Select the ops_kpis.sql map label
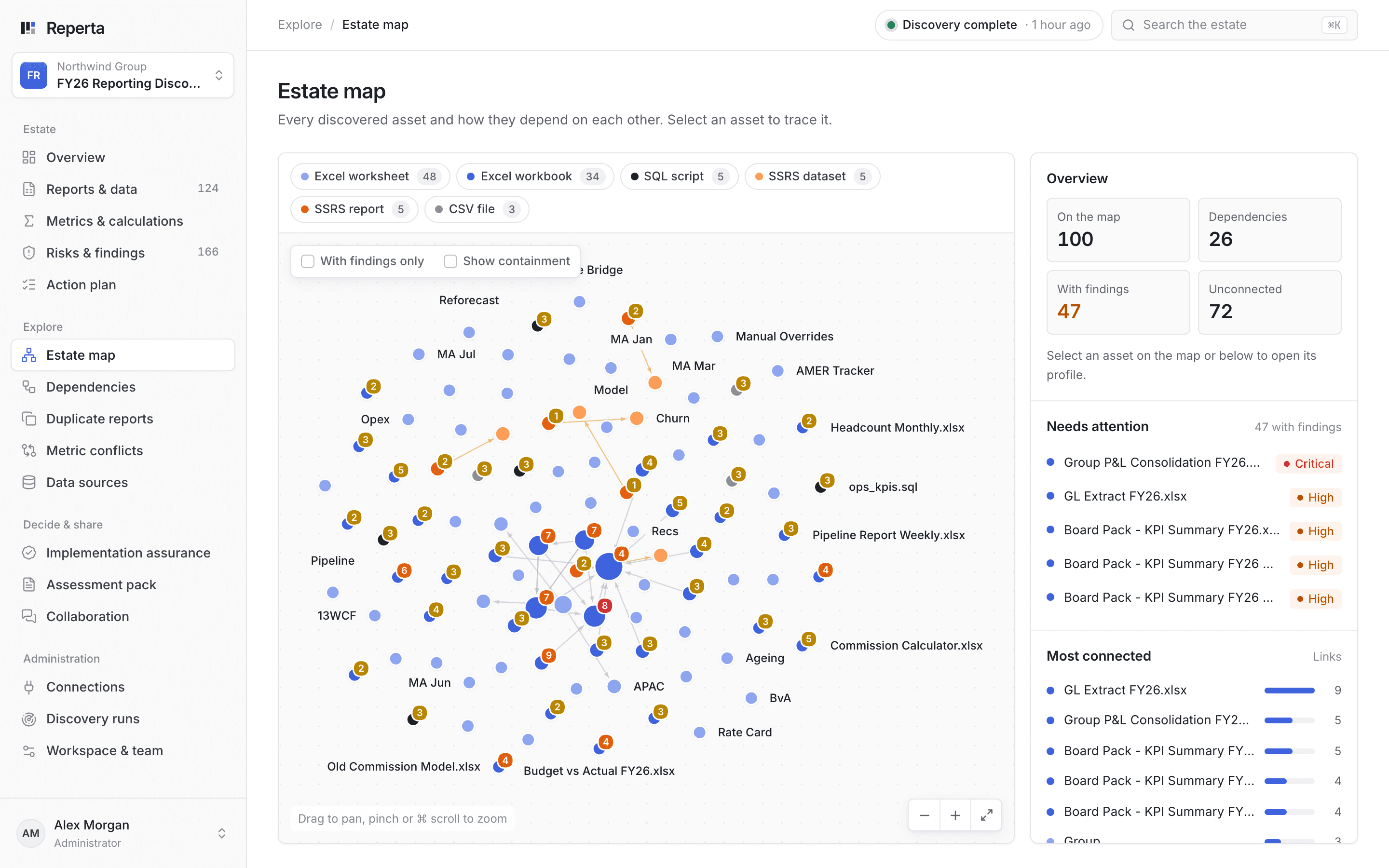The height and width of the screenshot is (868, 1389). tap(883, 487)
